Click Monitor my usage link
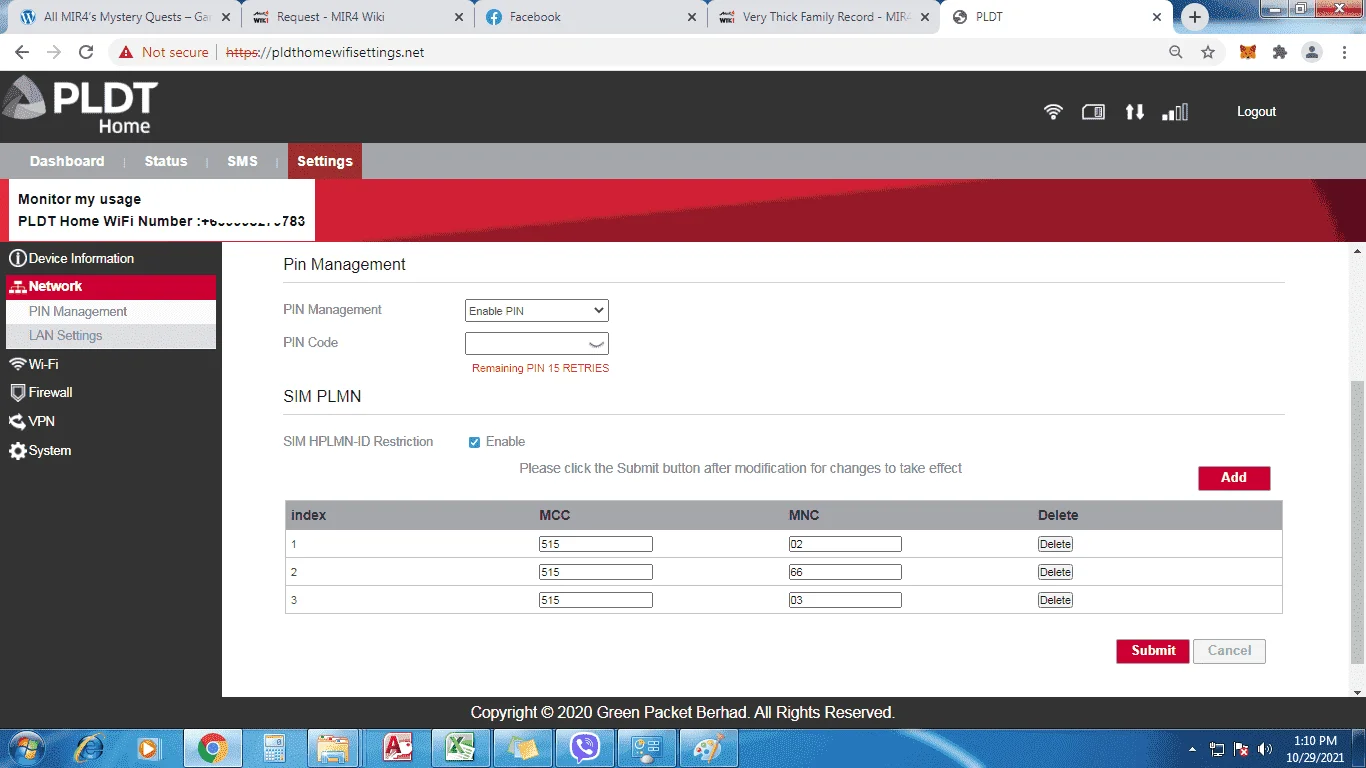The height and width of the screenshot is (768, 1366). coord(79,199)
